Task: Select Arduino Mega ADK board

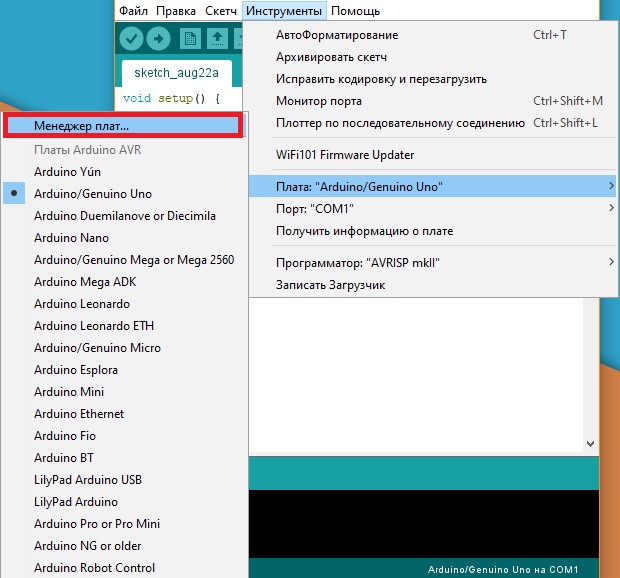Action: point(124,282)
